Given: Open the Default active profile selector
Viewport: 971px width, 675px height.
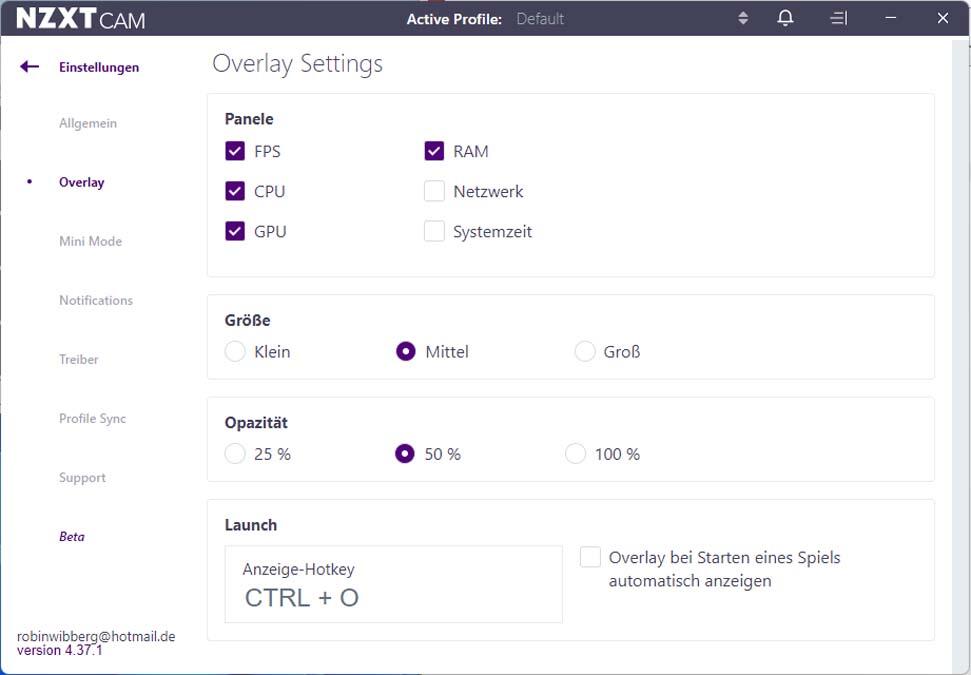Looking at the screenshot, I should click(540, 19).
